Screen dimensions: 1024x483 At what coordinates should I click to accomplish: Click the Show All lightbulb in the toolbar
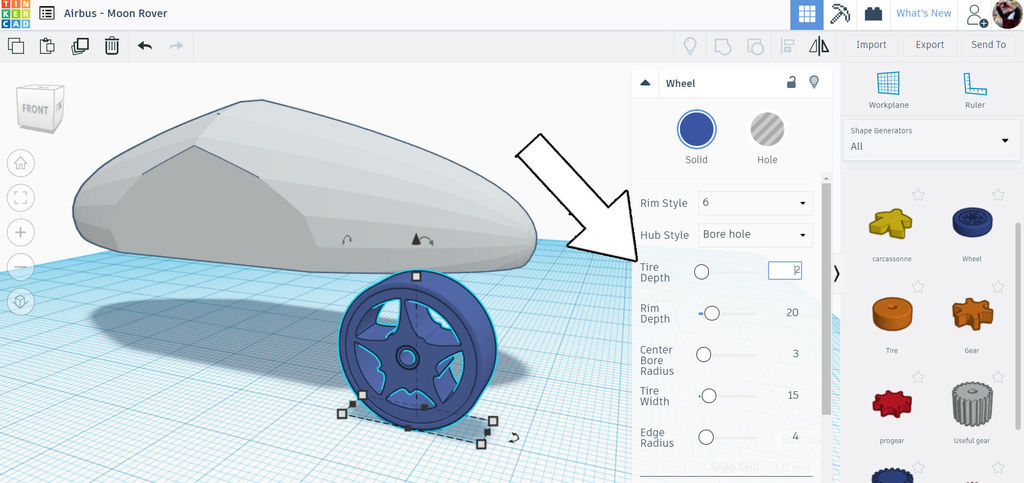(x=690, y=46)
